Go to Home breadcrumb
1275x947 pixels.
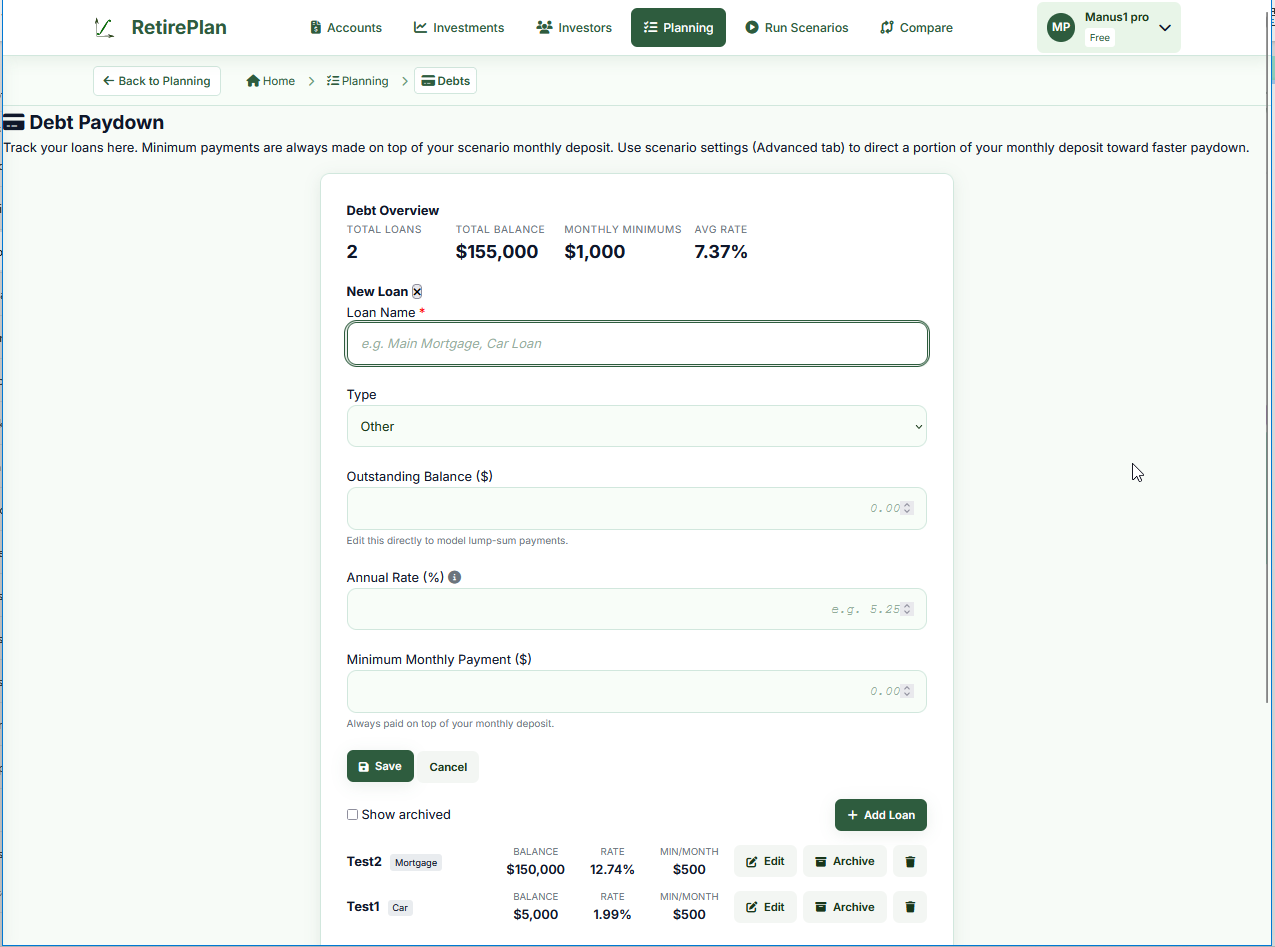click(x=271, y=81)
